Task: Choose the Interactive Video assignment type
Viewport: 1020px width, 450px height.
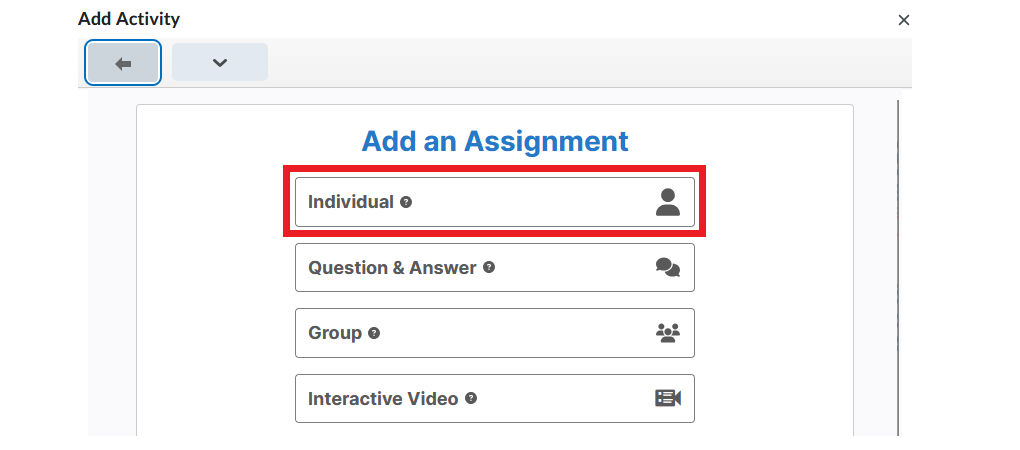Action: [494, 399]
